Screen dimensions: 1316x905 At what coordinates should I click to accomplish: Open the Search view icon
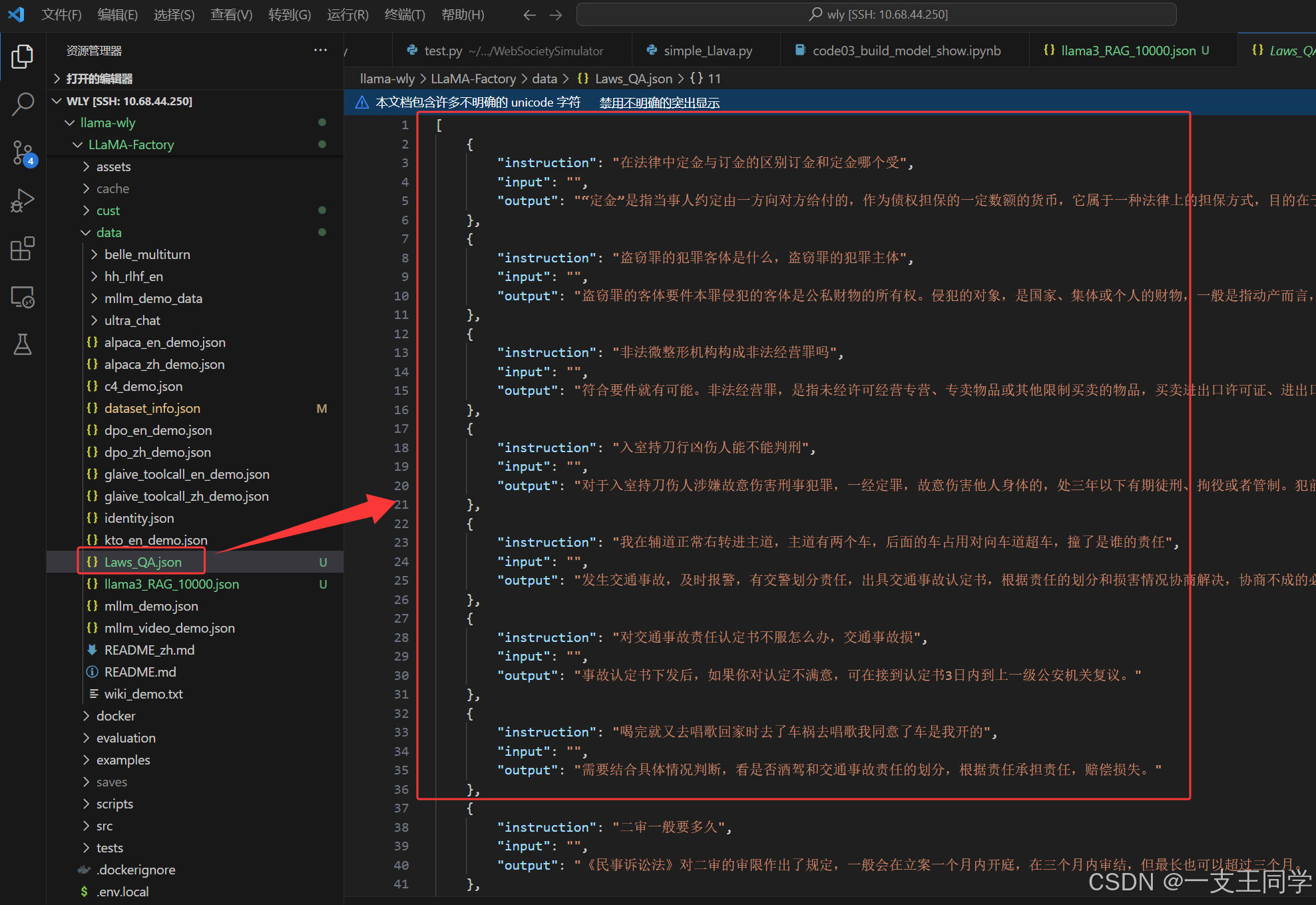click(23, 105)
